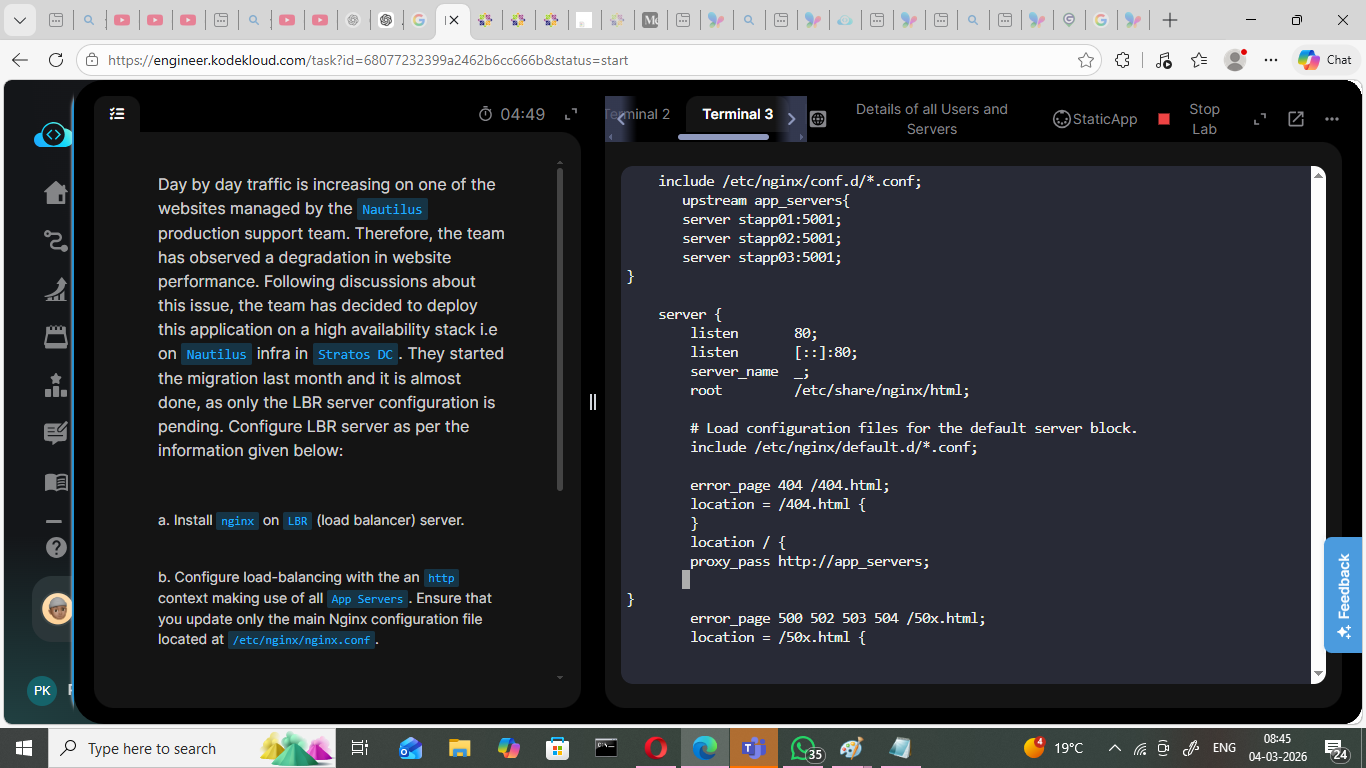Open Task View on the taskbar
Image resolution: width=1366 pixels, height=768 pixels.
click(360, 748)
